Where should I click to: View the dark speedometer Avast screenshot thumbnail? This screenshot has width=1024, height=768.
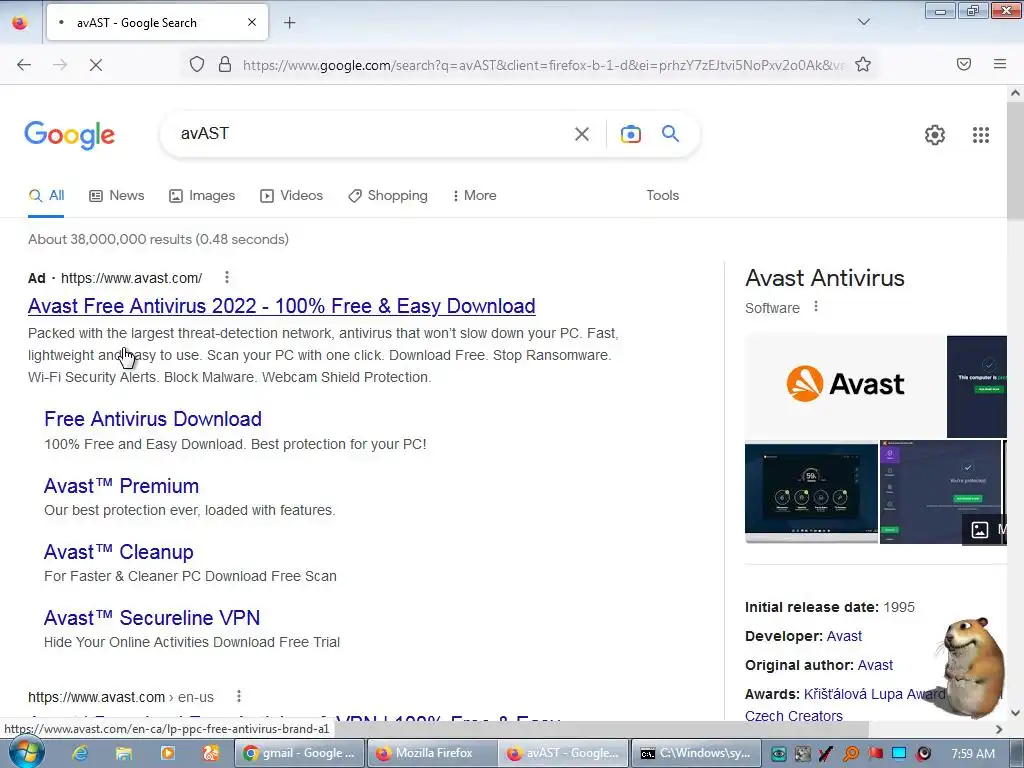coord(811,492)
